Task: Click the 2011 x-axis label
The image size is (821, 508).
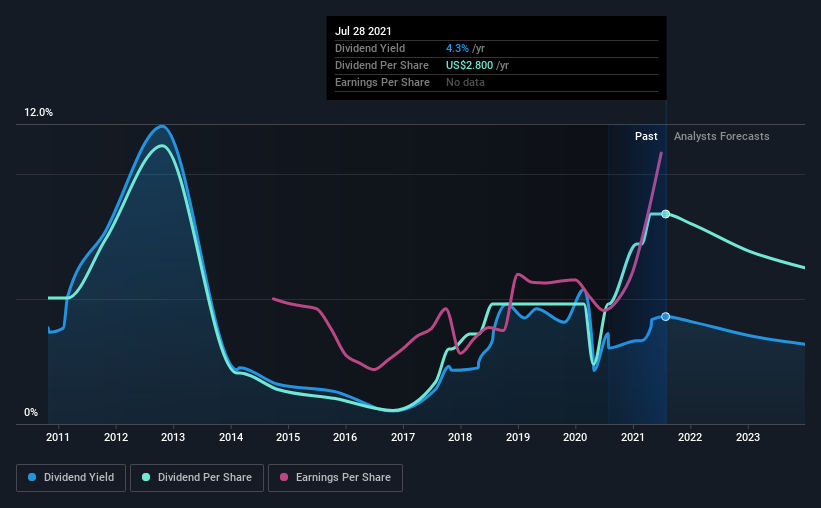Action: pyautogui.click(x=58, y=437)
